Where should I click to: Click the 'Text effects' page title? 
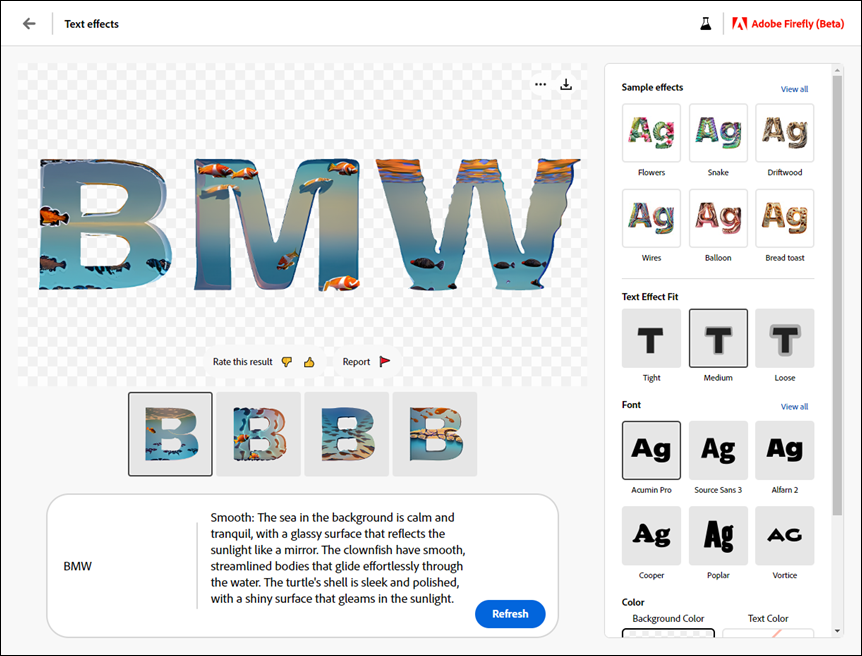pos(91,24)
